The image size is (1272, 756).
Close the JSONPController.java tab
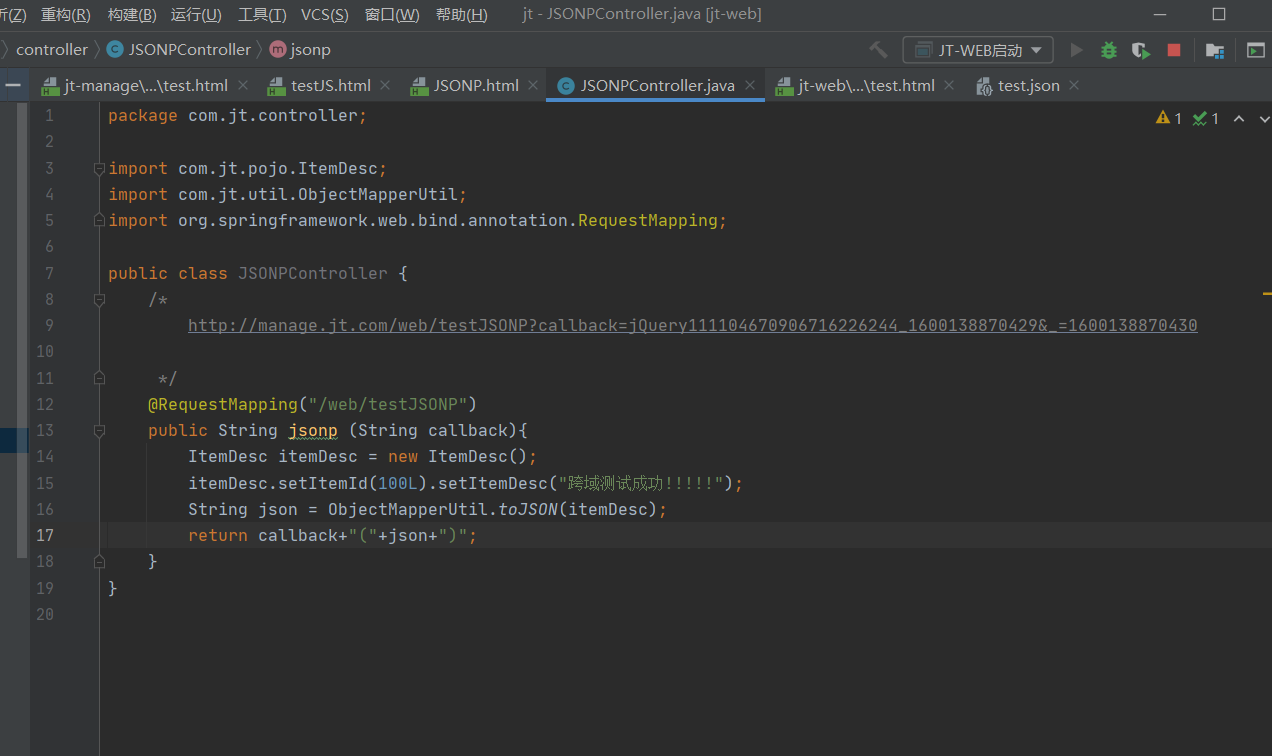tap(749, 85)
